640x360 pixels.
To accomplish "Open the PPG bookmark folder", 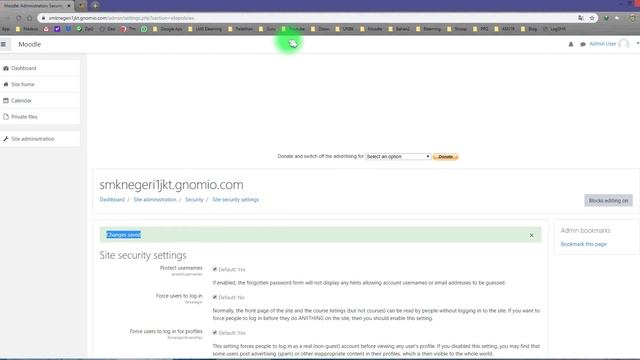I will pyautogui.click(x=480, y=29).
